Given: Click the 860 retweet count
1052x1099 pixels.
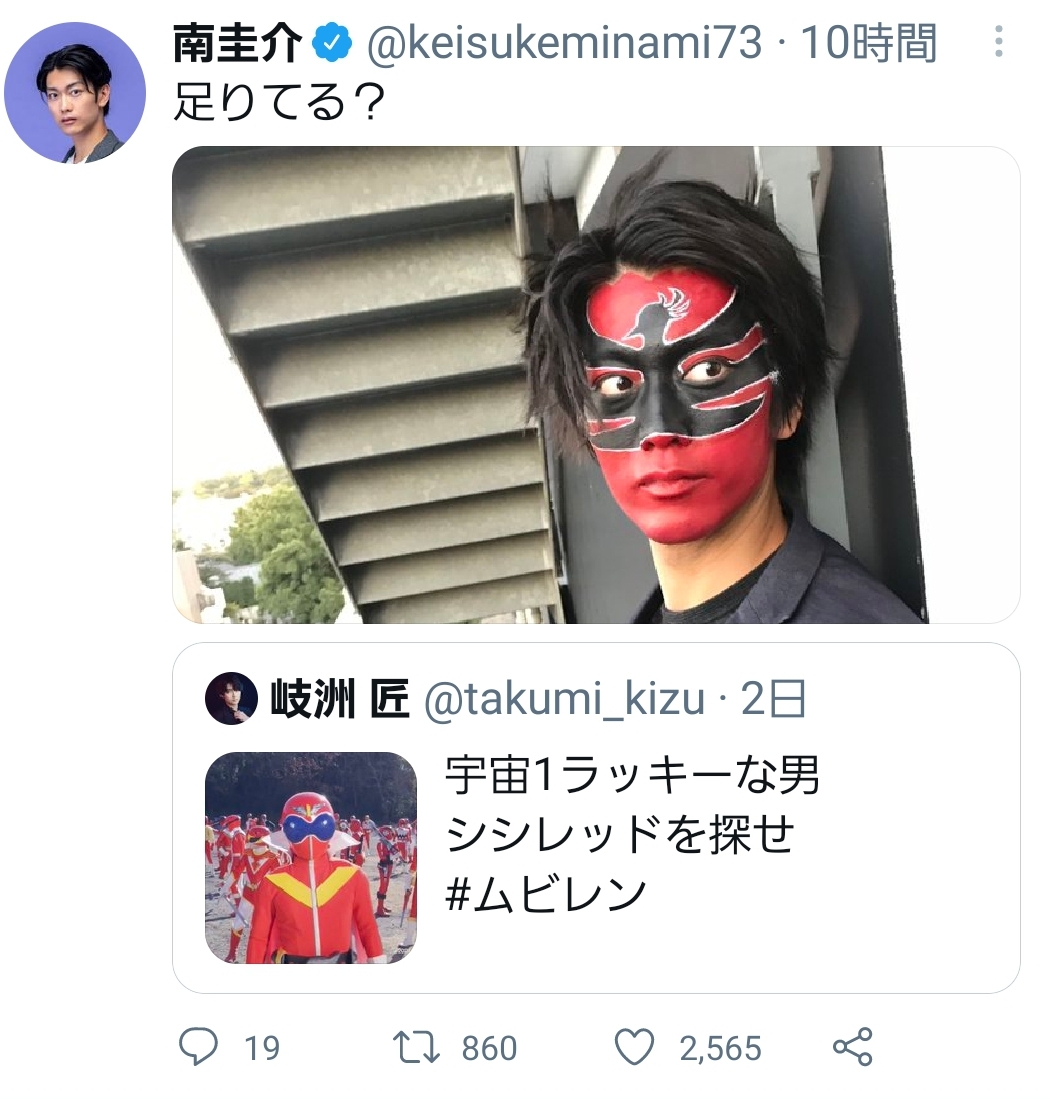Looking at the screenshot, I should [x=489, y=1048].
